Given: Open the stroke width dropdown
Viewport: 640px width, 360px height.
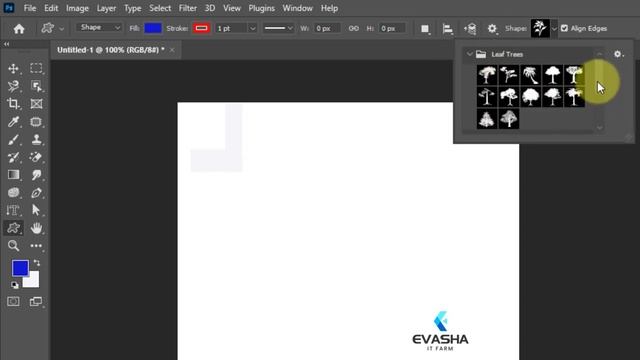Looking at the screenshot, I should (x=252, y=28).
